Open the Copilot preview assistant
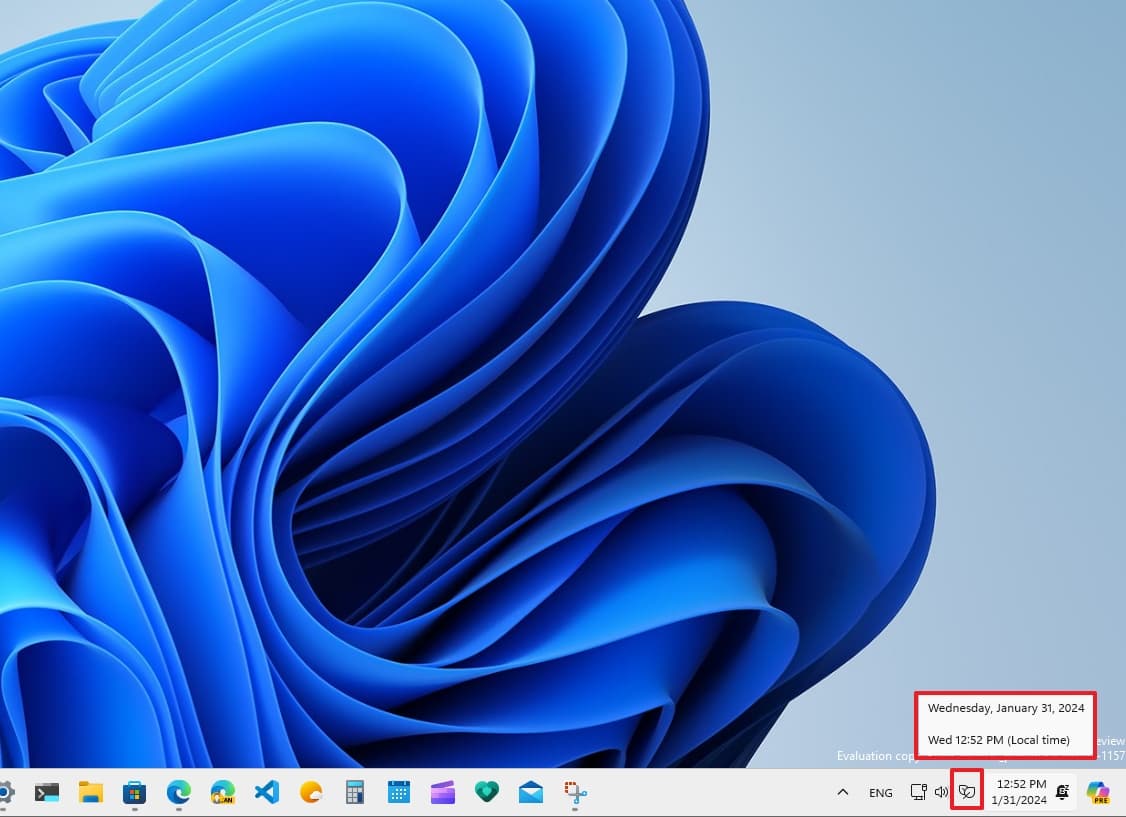Image resolution: width=1126 pixels, height=817 pixels. point(1097,792)
